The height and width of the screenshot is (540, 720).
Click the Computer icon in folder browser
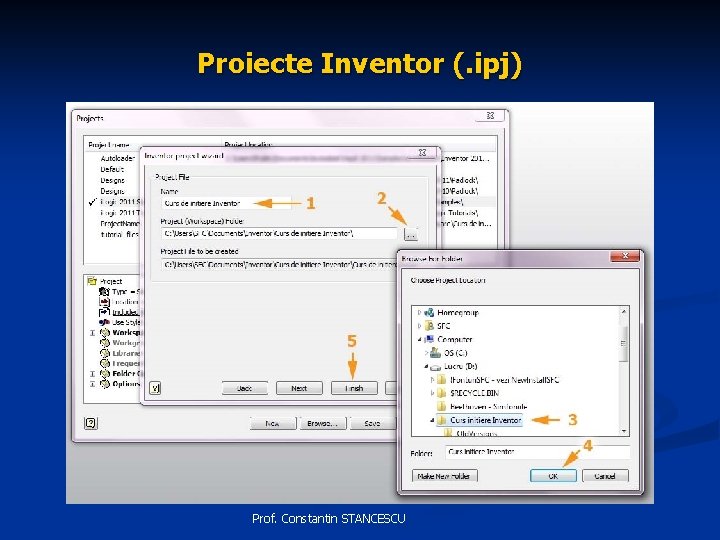429,339
